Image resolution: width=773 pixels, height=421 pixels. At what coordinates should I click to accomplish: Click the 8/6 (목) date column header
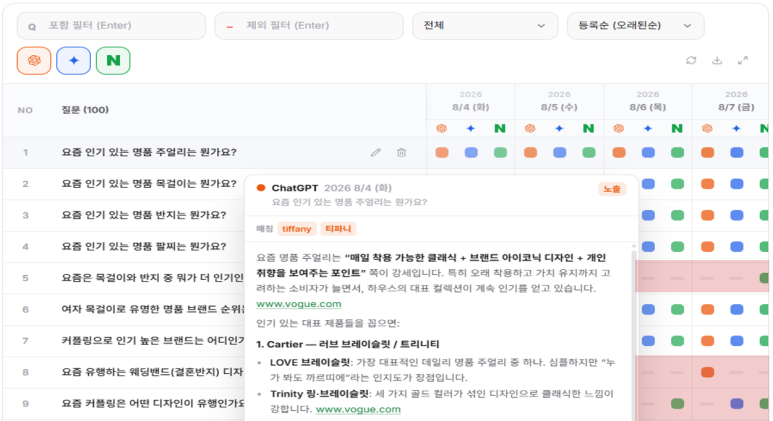pyautogui.click(x=648, y=102)
